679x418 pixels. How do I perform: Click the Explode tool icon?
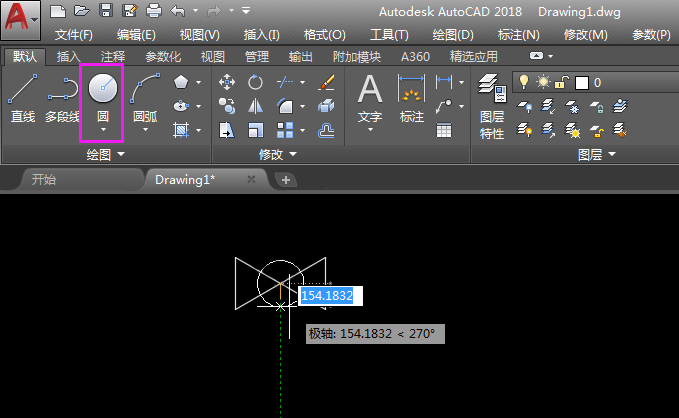point(326,106)
